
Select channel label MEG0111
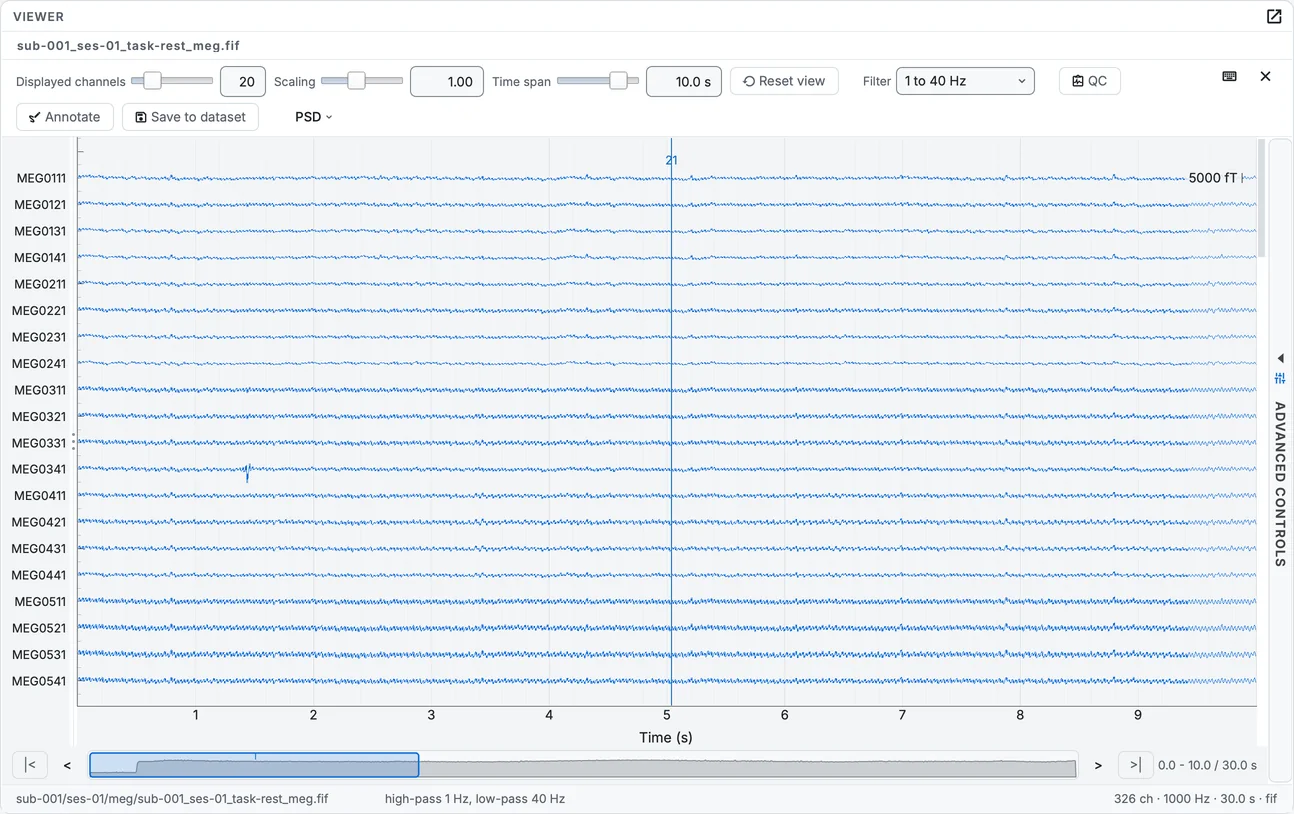tap(41, 178)
